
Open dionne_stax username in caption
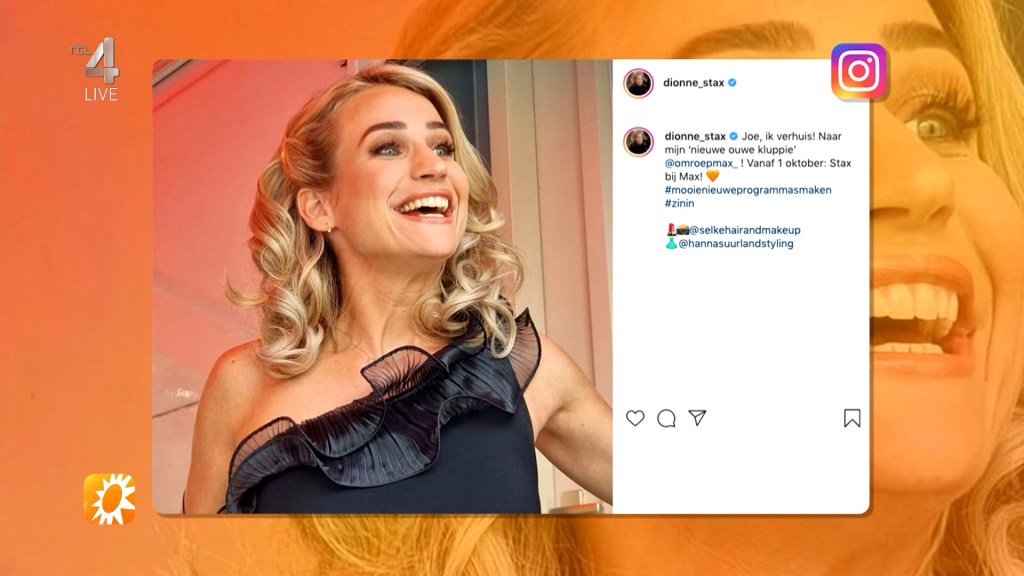[x=695, y=136]
